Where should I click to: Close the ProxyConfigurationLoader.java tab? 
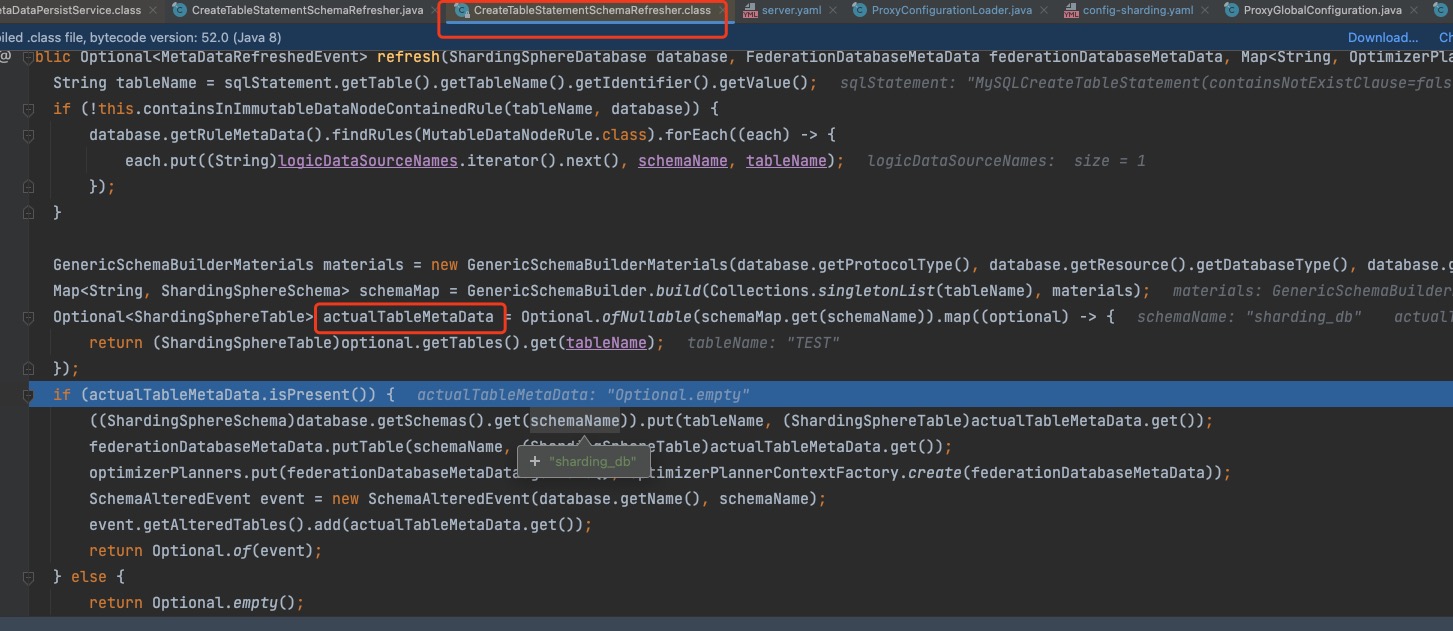(1043, 10)
